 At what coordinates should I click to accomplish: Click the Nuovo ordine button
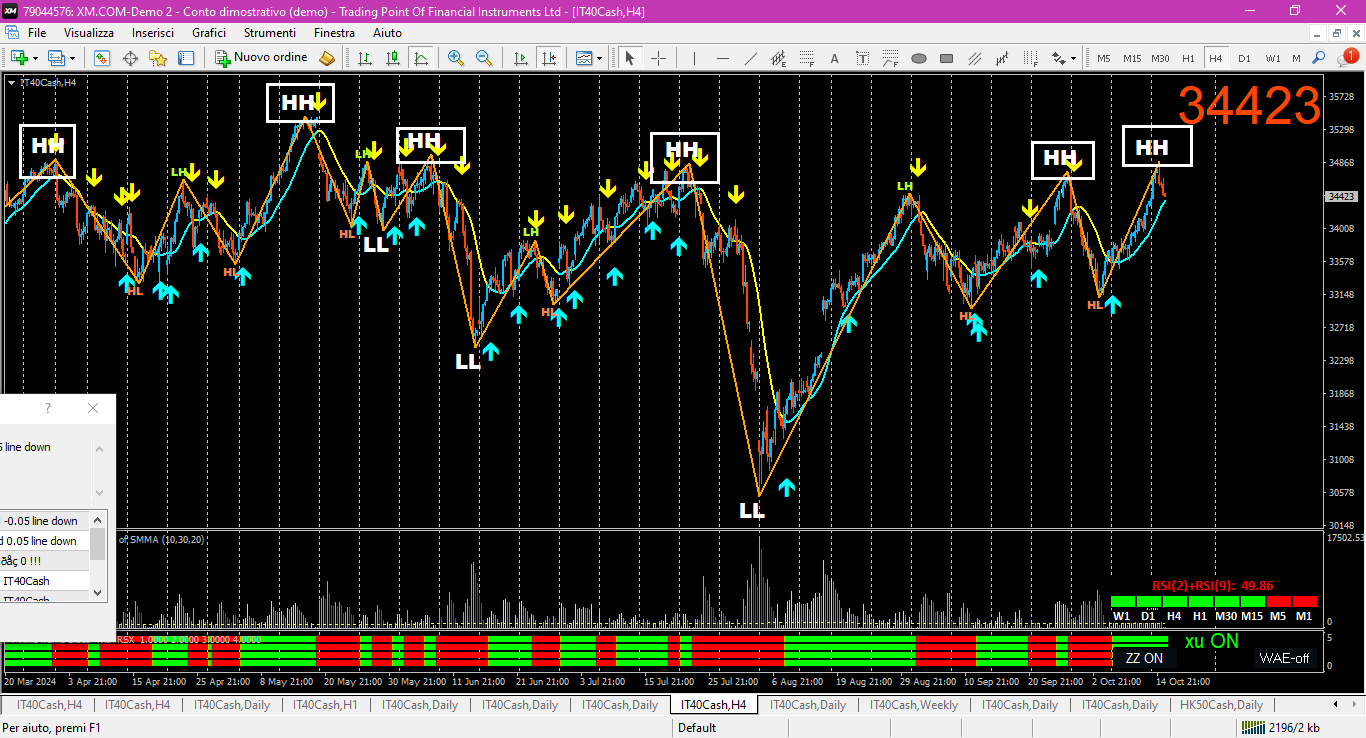coord(261,58)
